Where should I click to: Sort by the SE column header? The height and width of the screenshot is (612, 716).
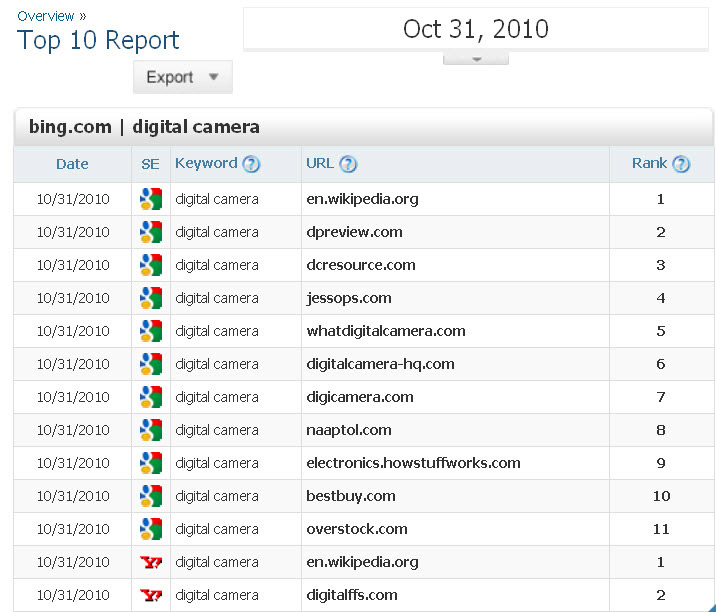tap(150, 164)
